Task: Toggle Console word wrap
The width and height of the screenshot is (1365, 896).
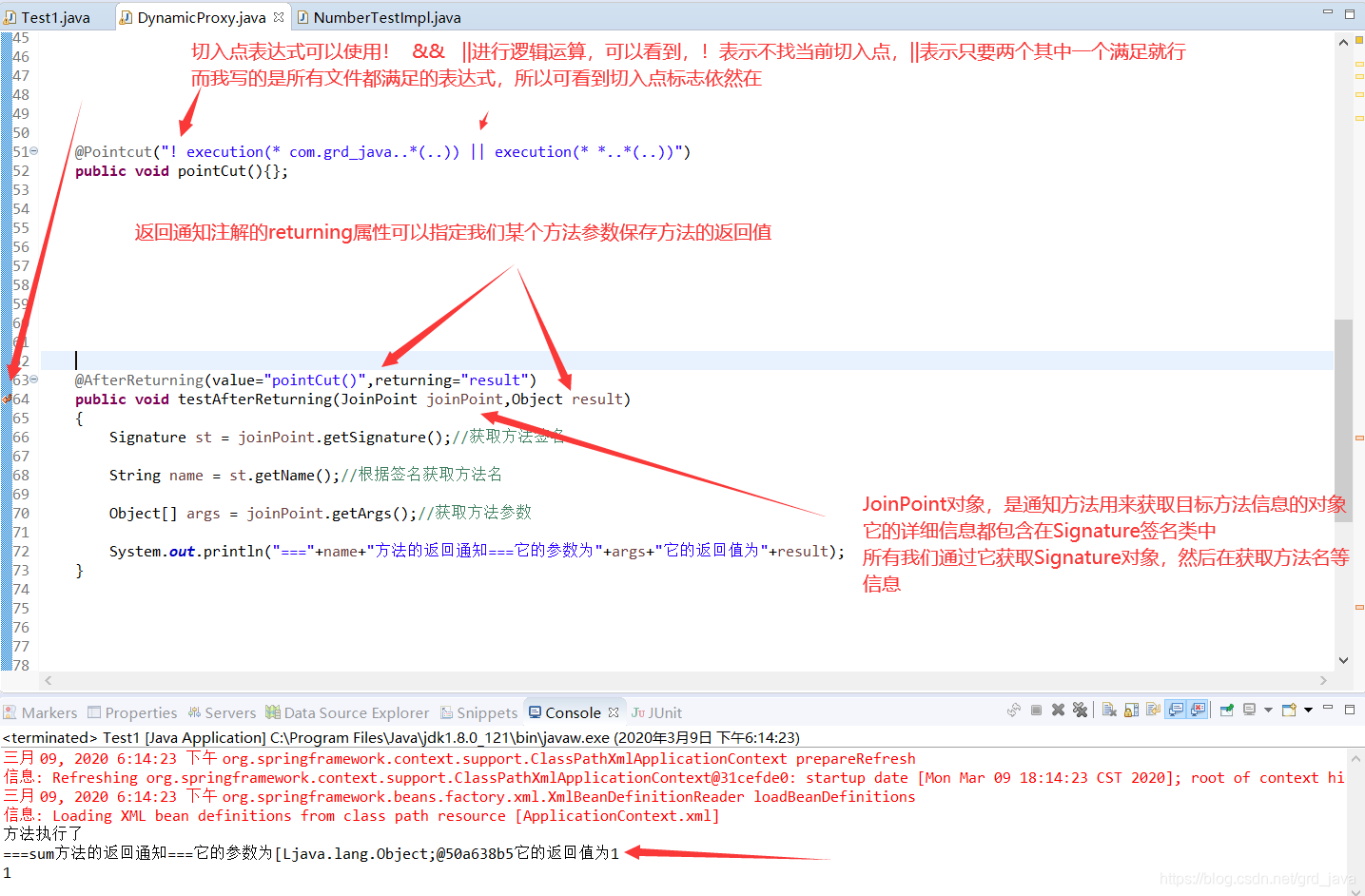Action: pyautogui.click(x=1153, y=710)
